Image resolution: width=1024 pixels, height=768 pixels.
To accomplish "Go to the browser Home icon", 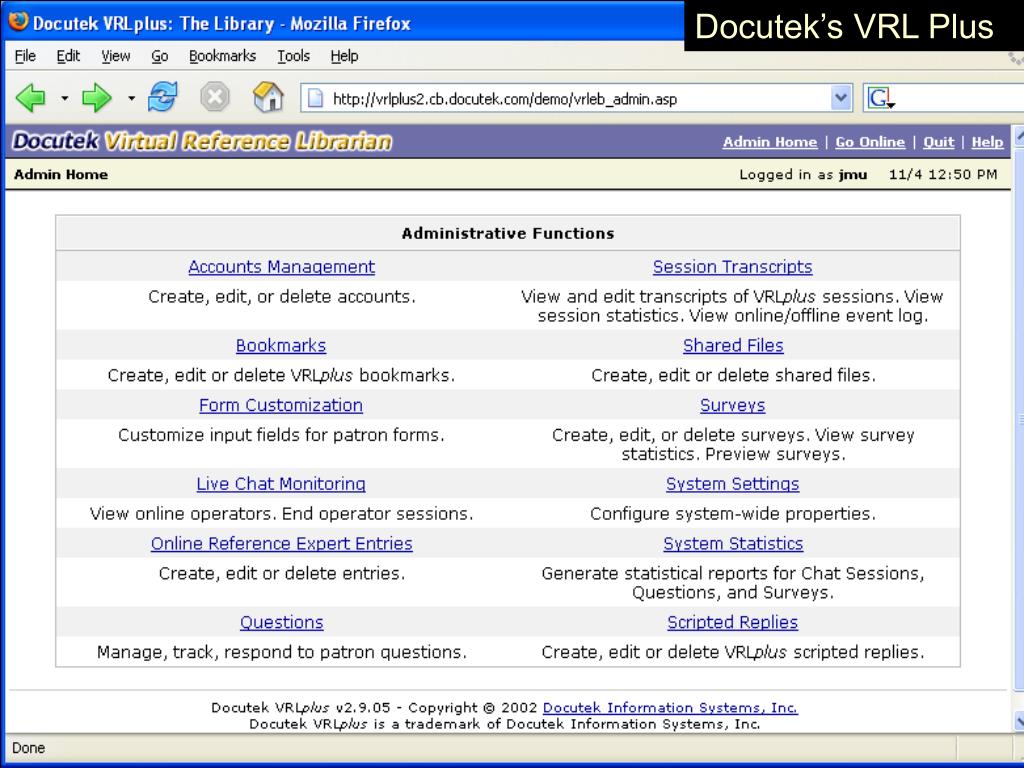I will (x=268, y=97).
